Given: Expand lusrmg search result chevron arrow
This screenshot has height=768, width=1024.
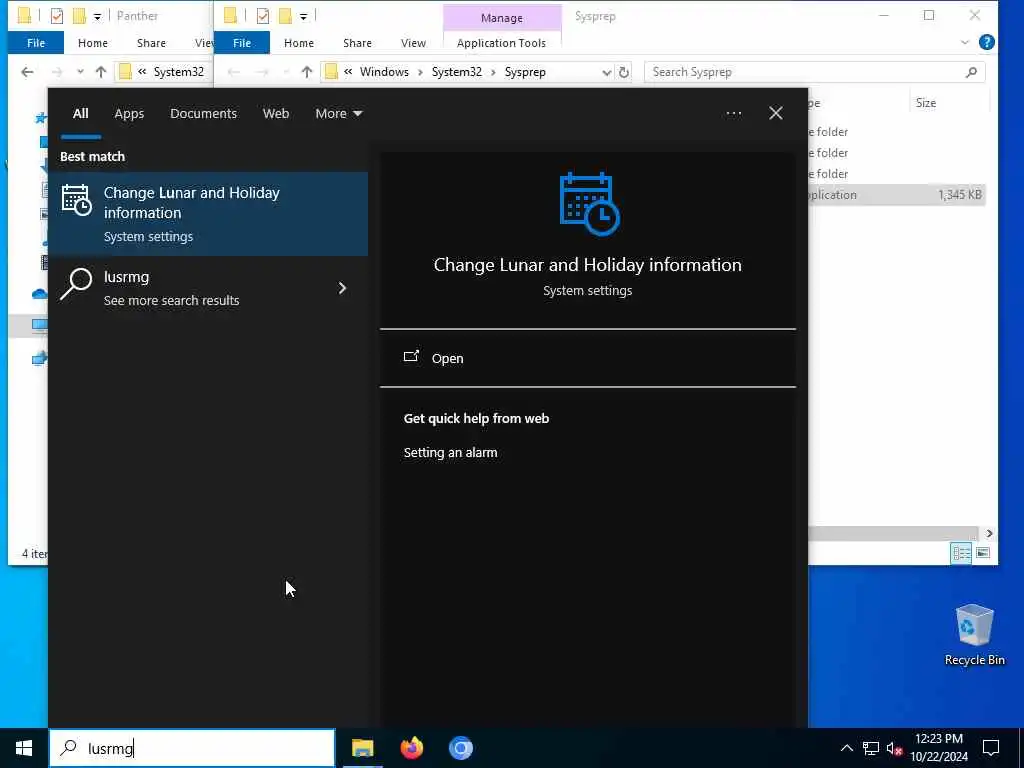Looking at the screenshot, I should click(342, 288).
